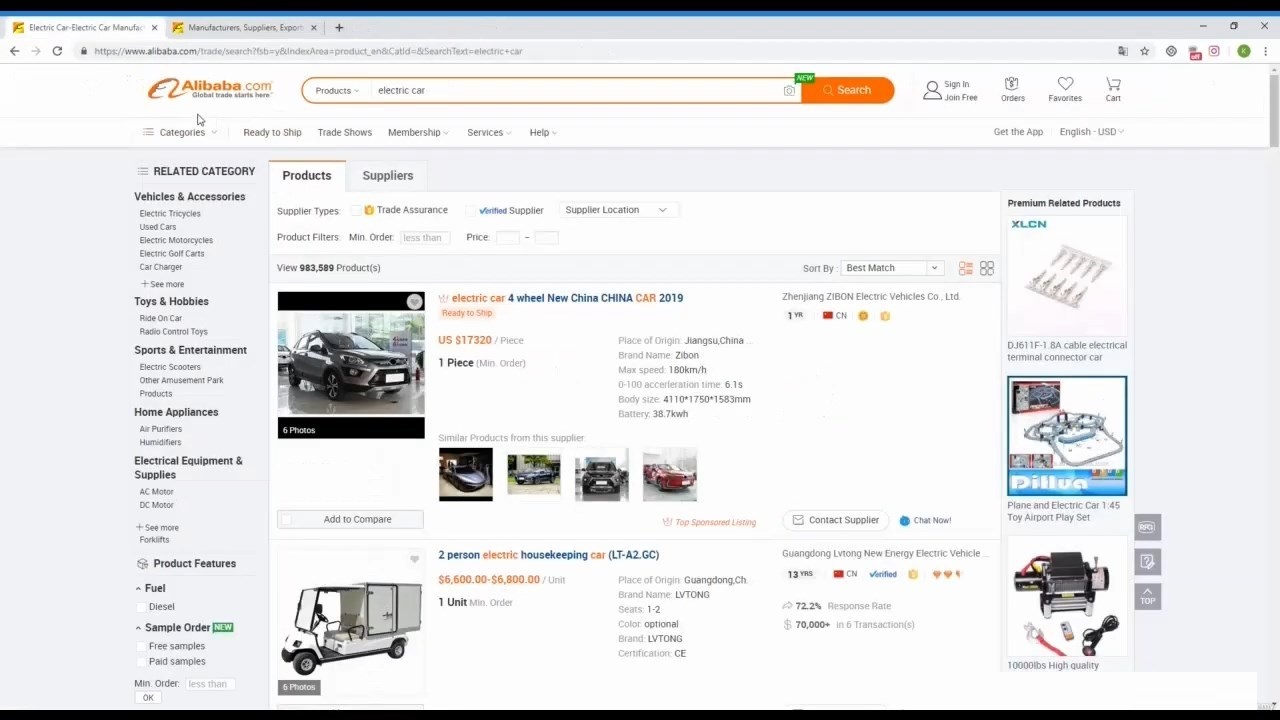Close the Electric Car browser tab

[153, 27]
